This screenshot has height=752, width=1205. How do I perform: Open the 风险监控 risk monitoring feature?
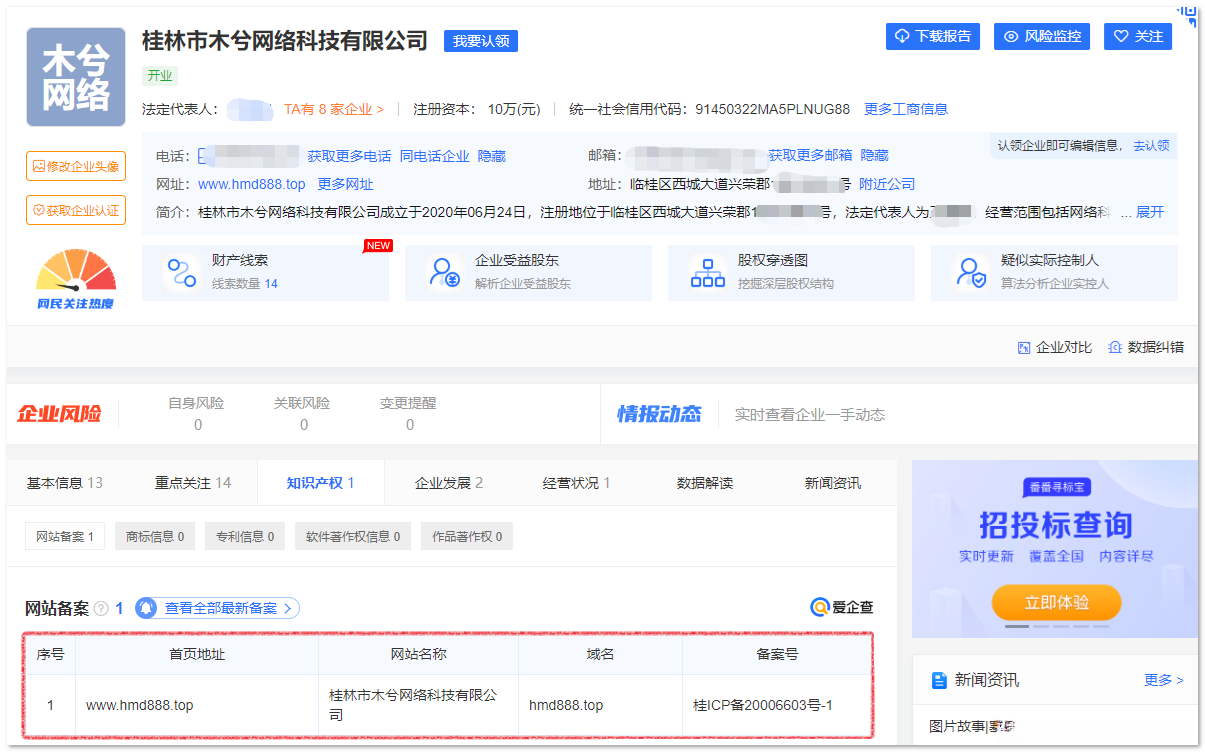point(1041,36)
